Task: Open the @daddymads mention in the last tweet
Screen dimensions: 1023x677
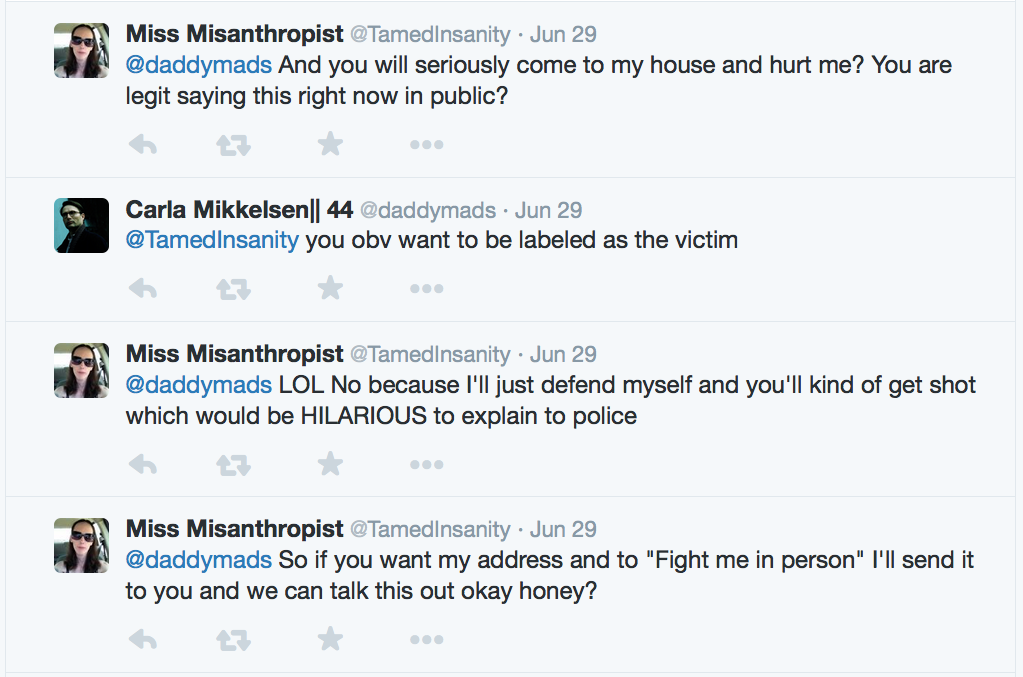Action: (198, 560)
